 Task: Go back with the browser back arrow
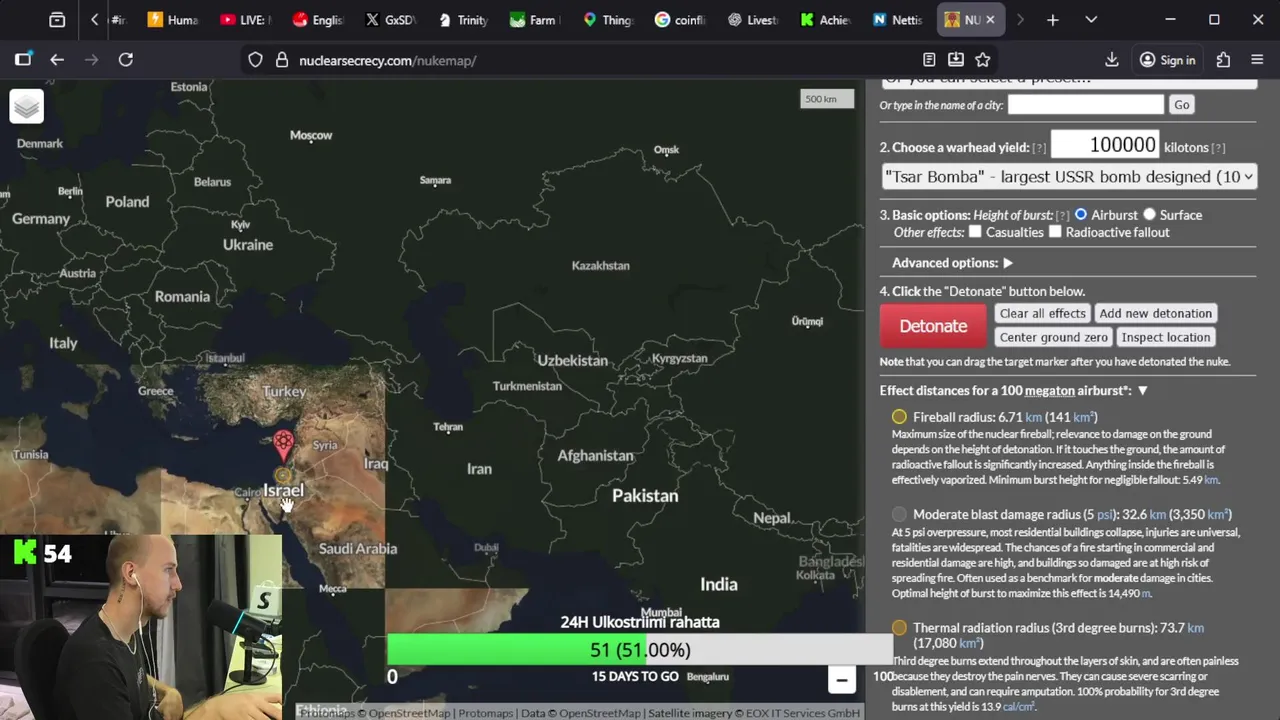tap(57, 60)
